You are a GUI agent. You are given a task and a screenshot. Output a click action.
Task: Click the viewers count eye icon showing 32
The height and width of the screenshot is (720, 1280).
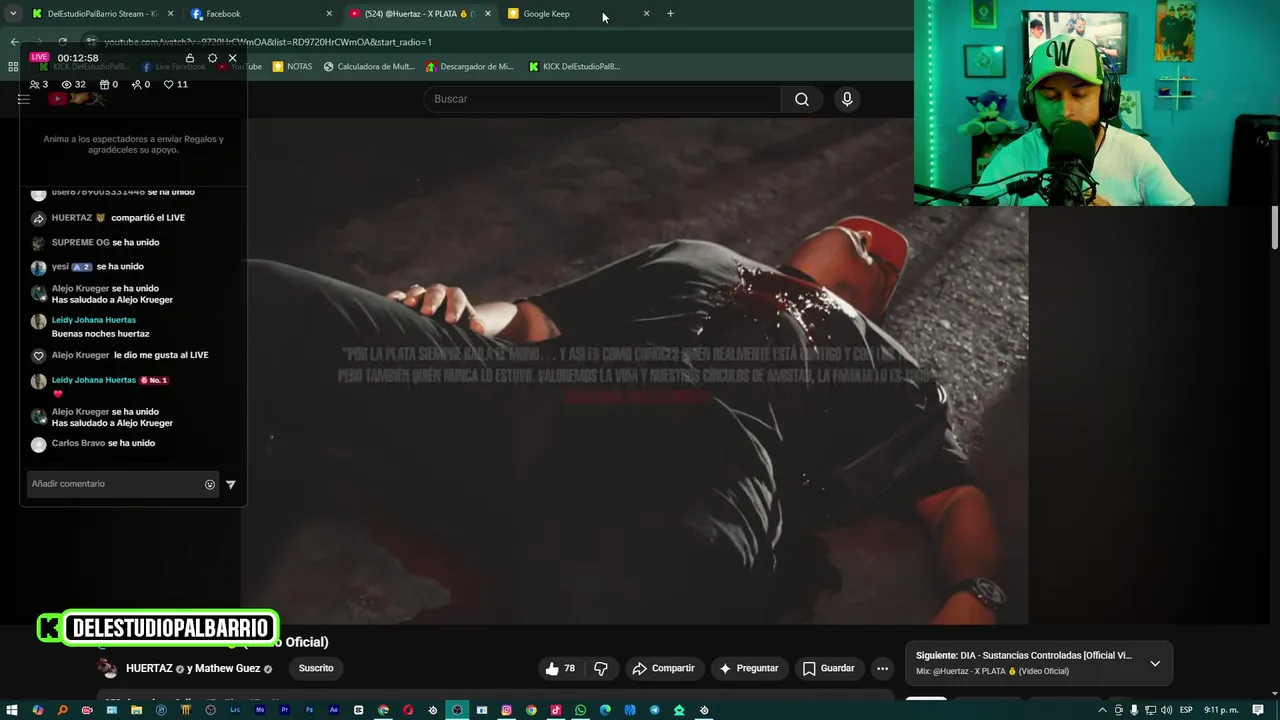pyautogui.click(x=74, y=85)
